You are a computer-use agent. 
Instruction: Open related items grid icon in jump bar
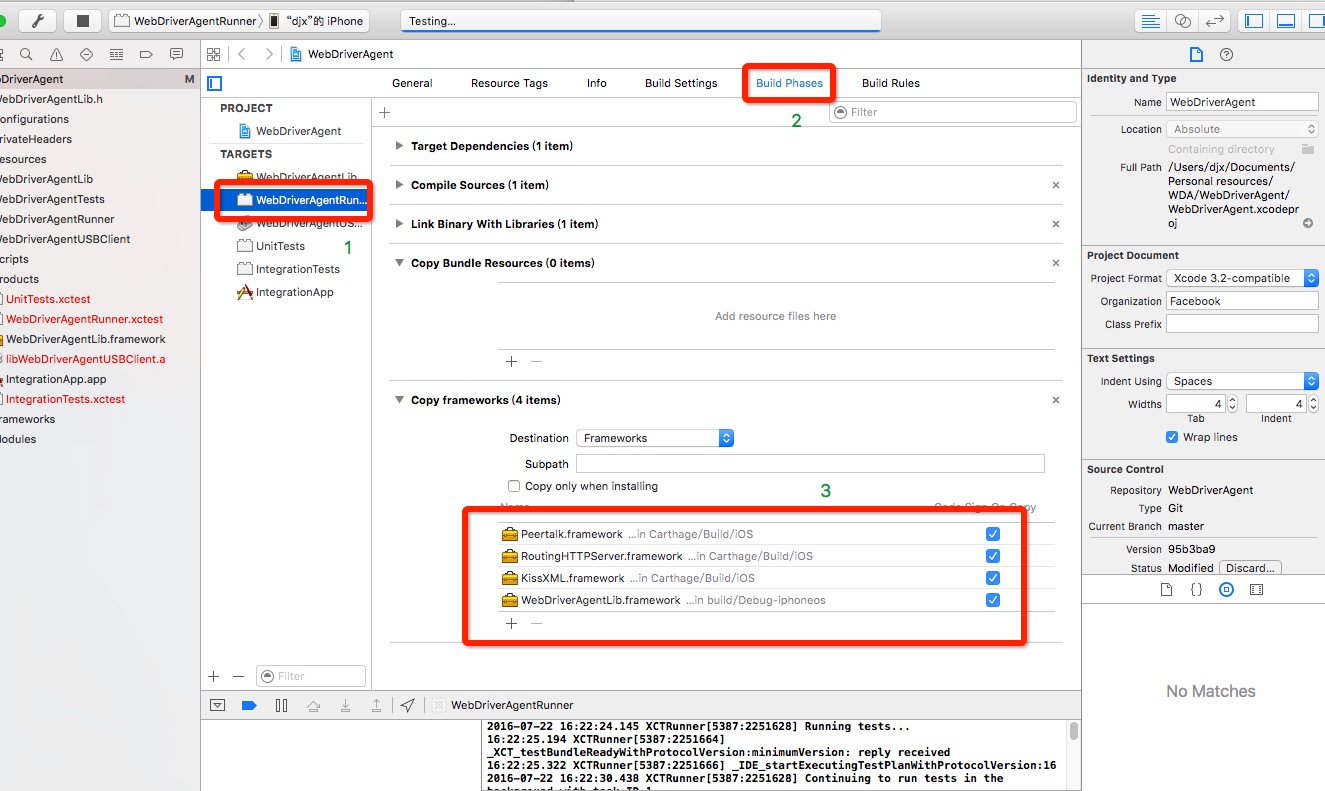tap(214, 54)
